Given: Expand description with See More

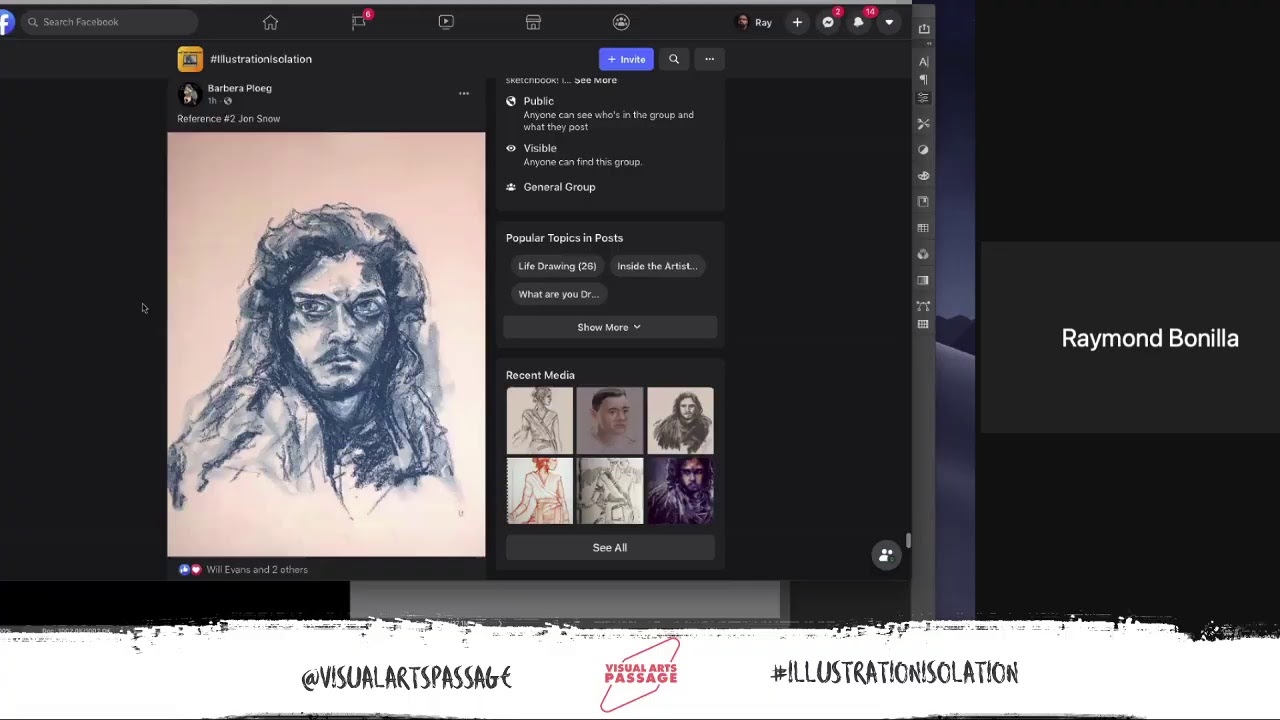Looking at the screenshot, I should point(595,81).
